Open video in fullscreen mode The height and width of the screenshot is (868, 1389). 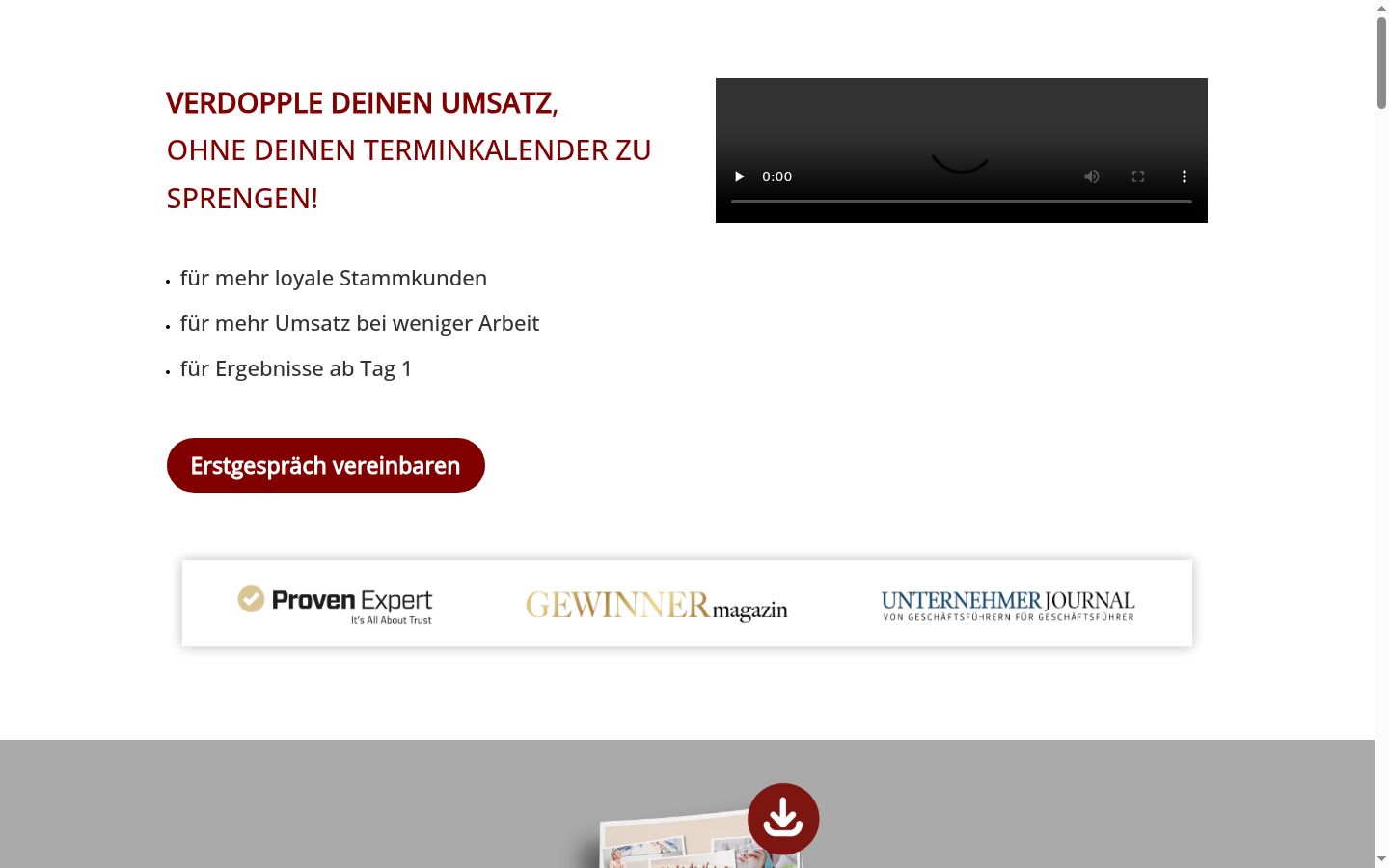(x=1138, y=176)
